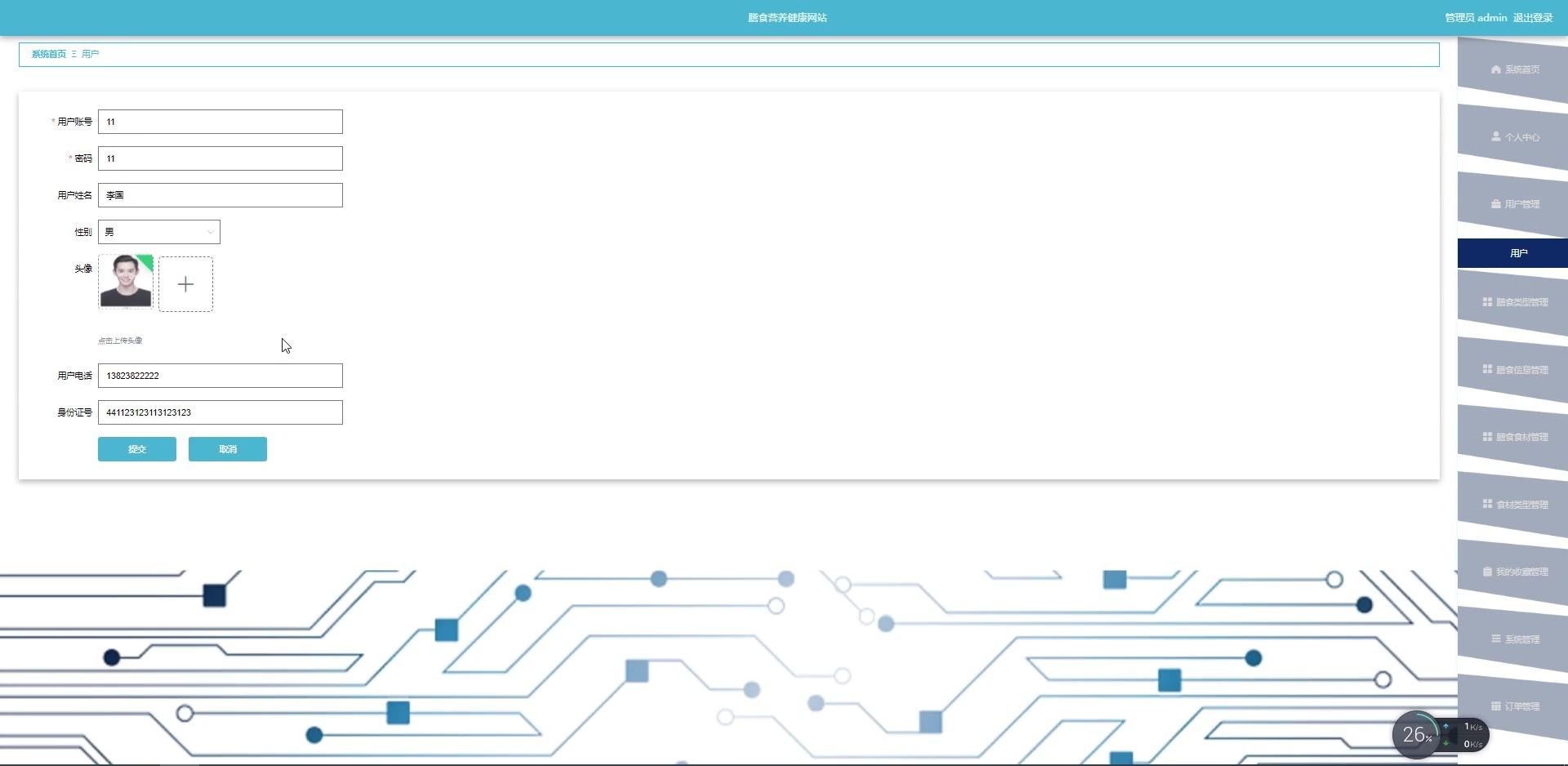The height and width of the screenshot is (766, 1568).
Task: Focus the 身份证号 ID number field
Action: point(220,412)
